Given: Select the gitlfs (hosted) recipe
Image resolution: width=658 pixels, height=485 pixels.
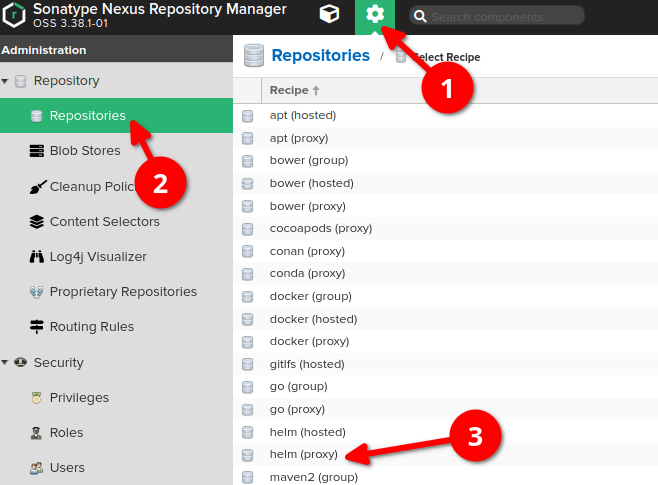Looking at the screenshot, I should pyautogui.click(x=307, y=364).
